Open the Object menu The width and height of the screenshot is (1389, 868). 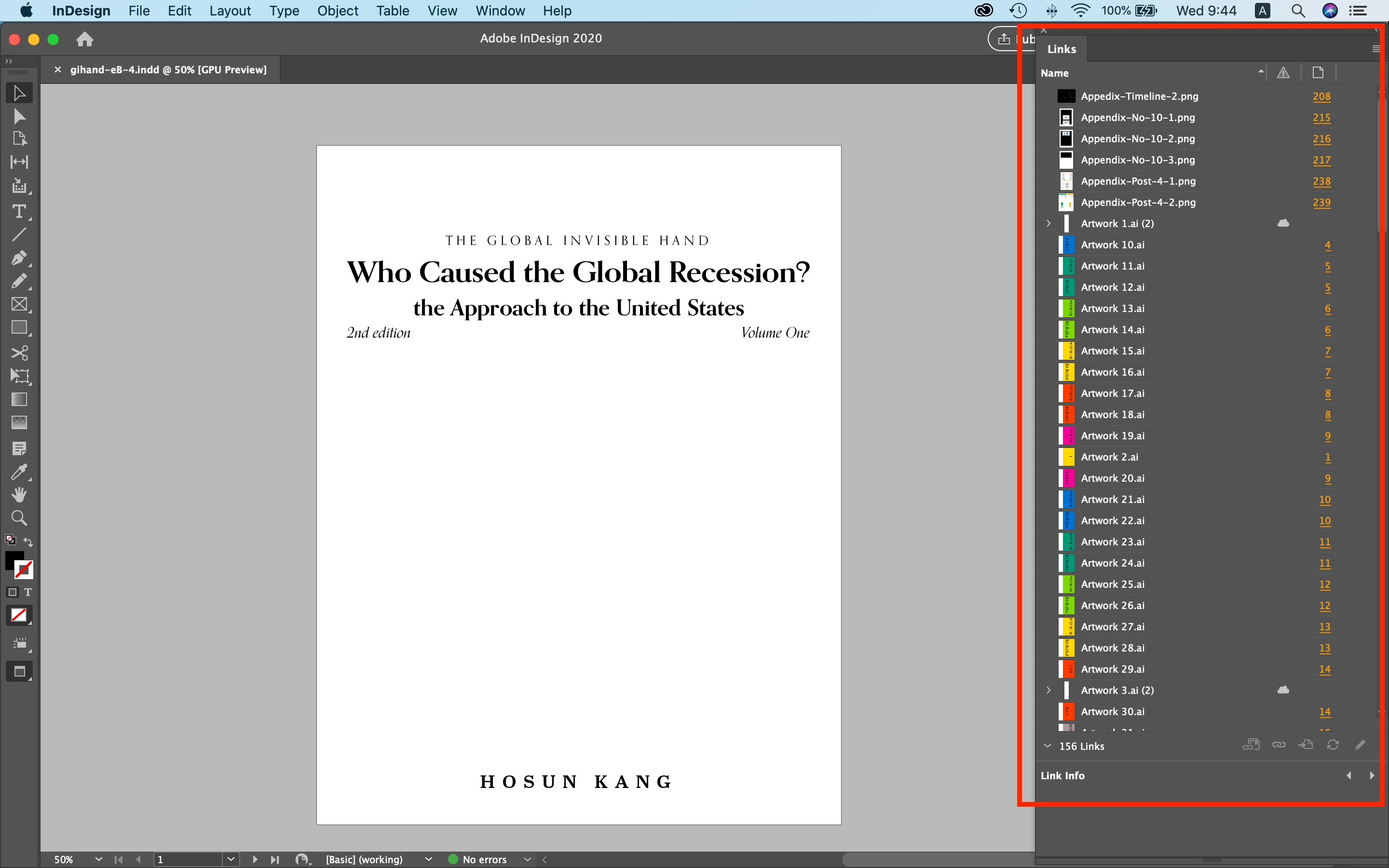point(338,10)
